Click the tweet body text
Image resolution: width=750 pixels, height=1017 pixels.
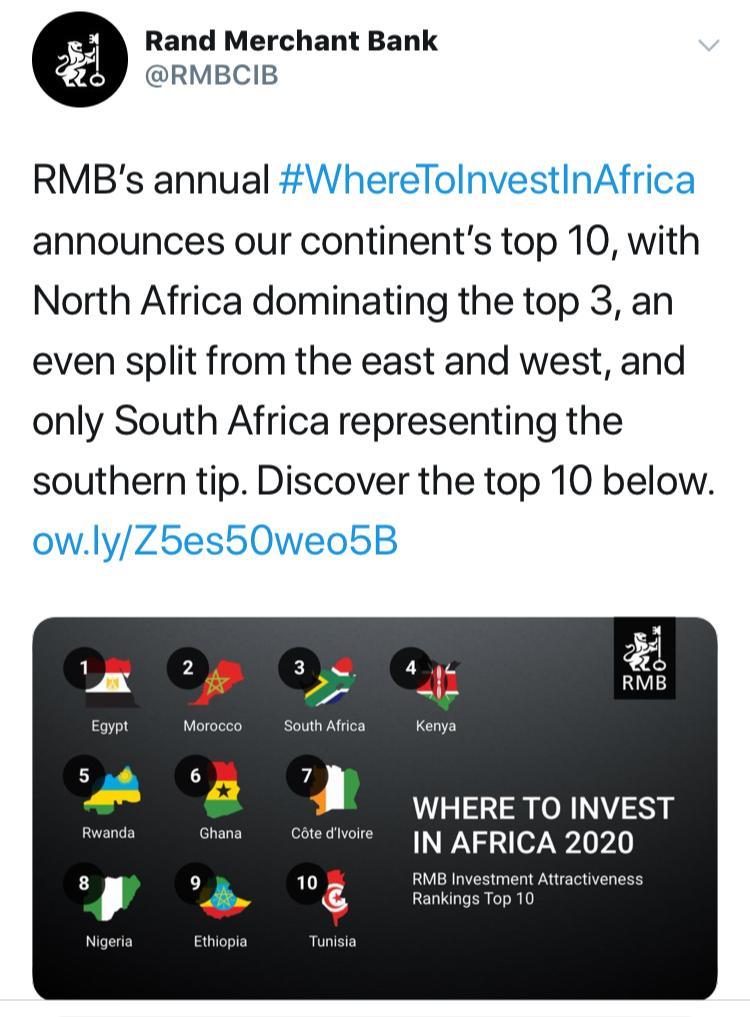click(373, 330)
